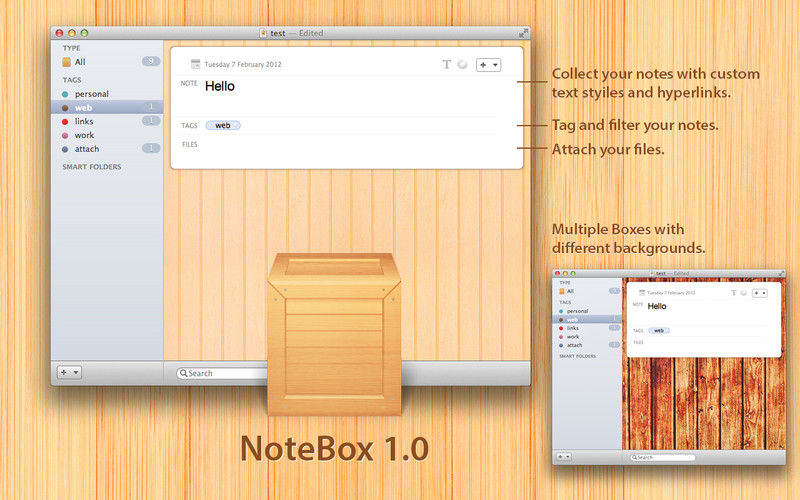
Task: Select links tag in small window
Action: tap(587, 328)
